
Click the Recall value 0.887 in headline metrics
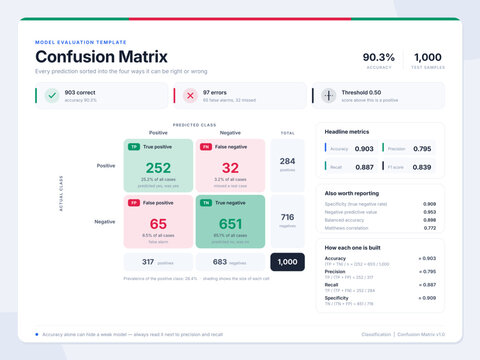tap(364, 167)
